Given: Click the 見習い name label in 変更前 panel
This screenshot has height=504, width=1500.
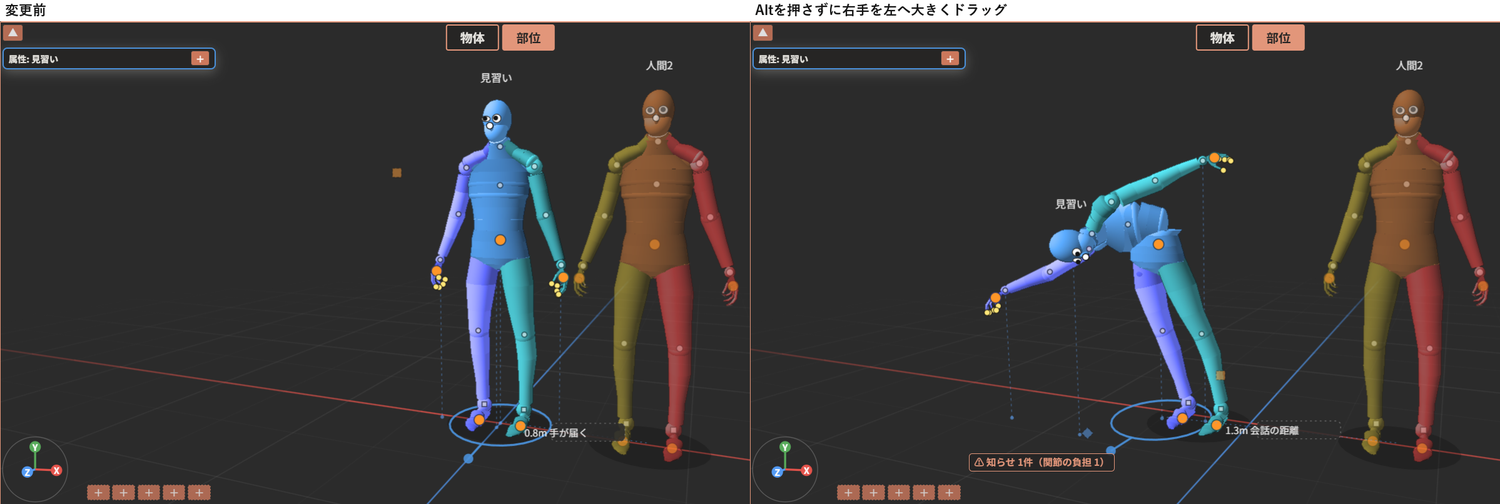Looking at the screenshot, I should click(496, 77).
